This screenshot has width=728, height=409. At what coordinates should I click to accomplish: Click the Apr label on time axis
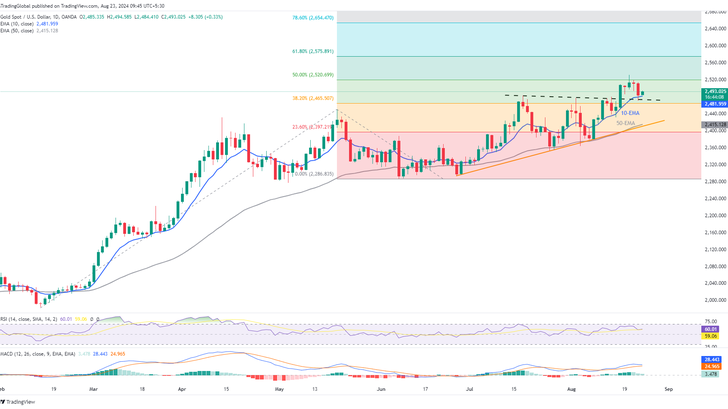point(182,390)
